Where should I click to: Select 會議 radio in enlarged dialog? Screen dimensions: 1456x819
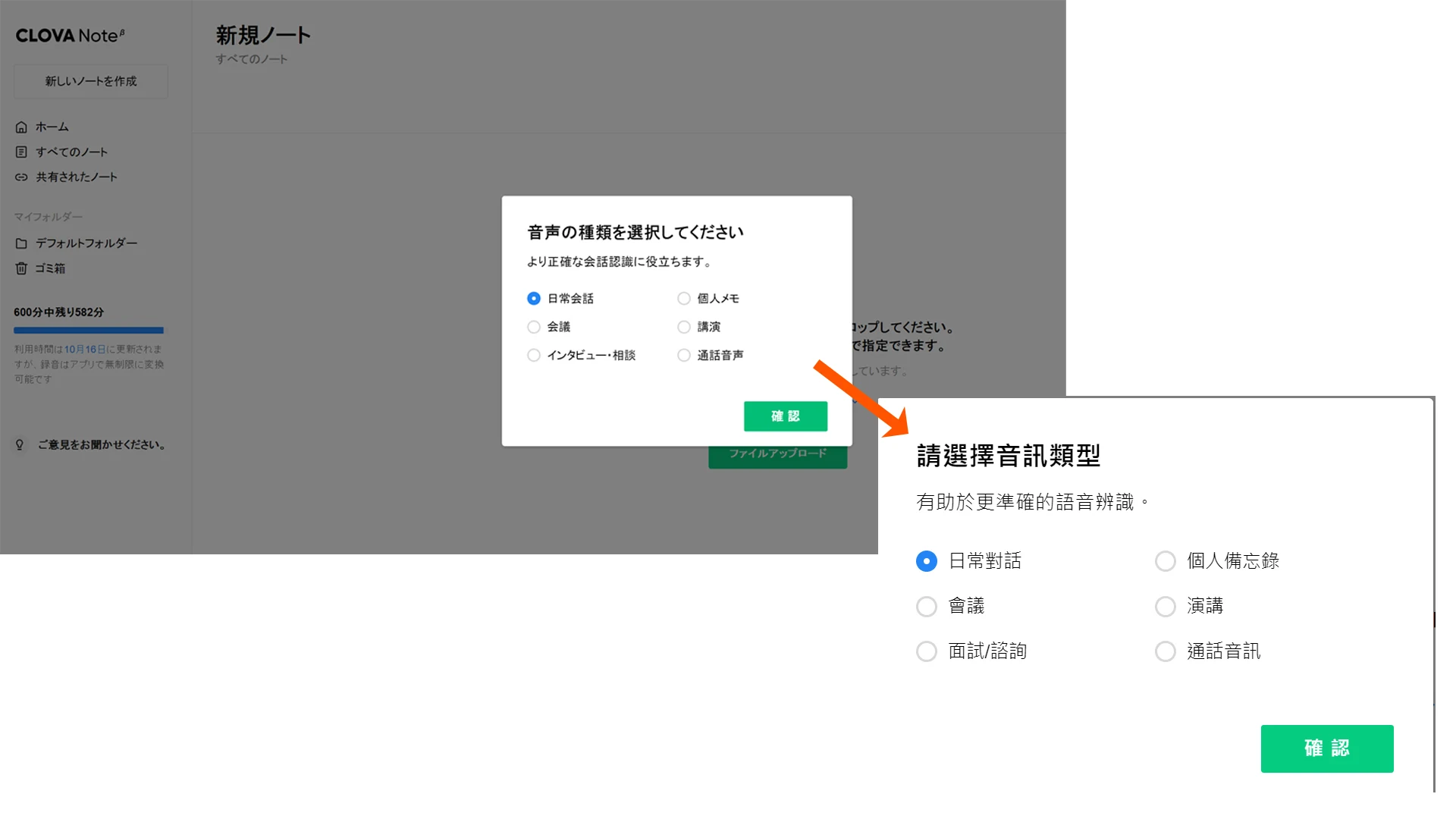point(927,607)
